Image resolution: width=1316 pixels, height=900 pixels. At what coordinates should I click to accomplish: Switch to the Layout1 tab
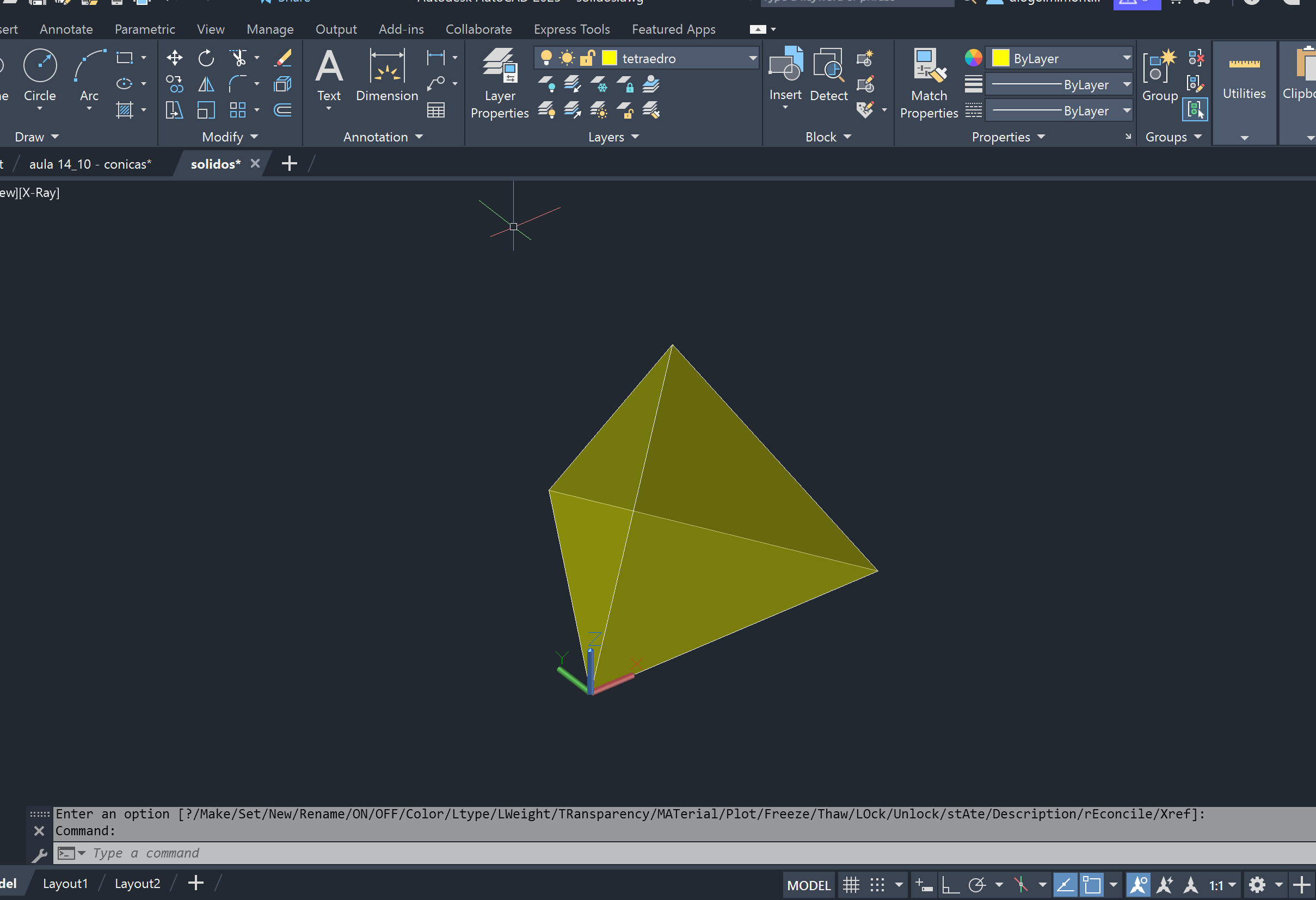click(65, 884)
